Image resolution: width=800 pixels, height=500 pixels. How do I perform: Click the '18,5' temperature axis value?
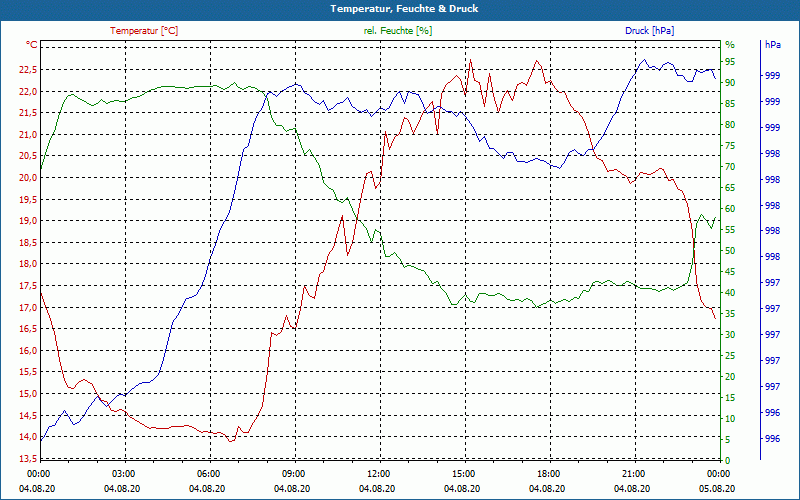click(28, 243)
